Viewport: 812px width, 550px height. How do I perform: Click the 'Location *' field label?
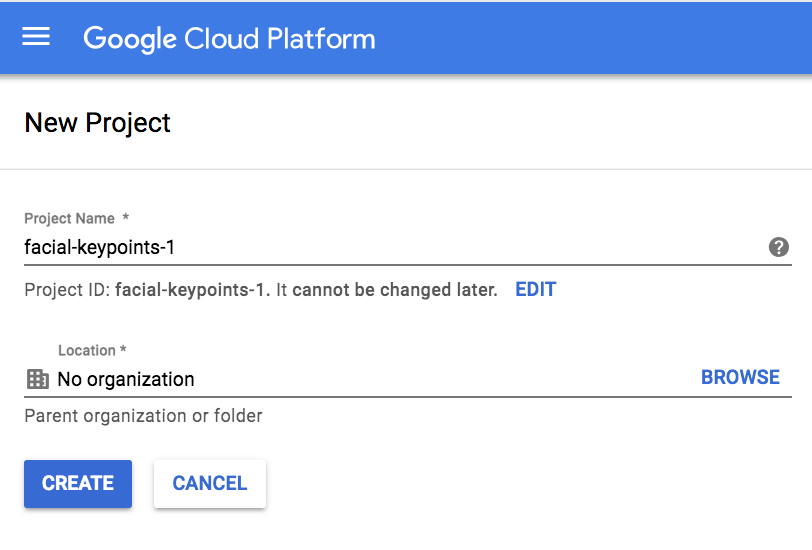pos(92,350)
